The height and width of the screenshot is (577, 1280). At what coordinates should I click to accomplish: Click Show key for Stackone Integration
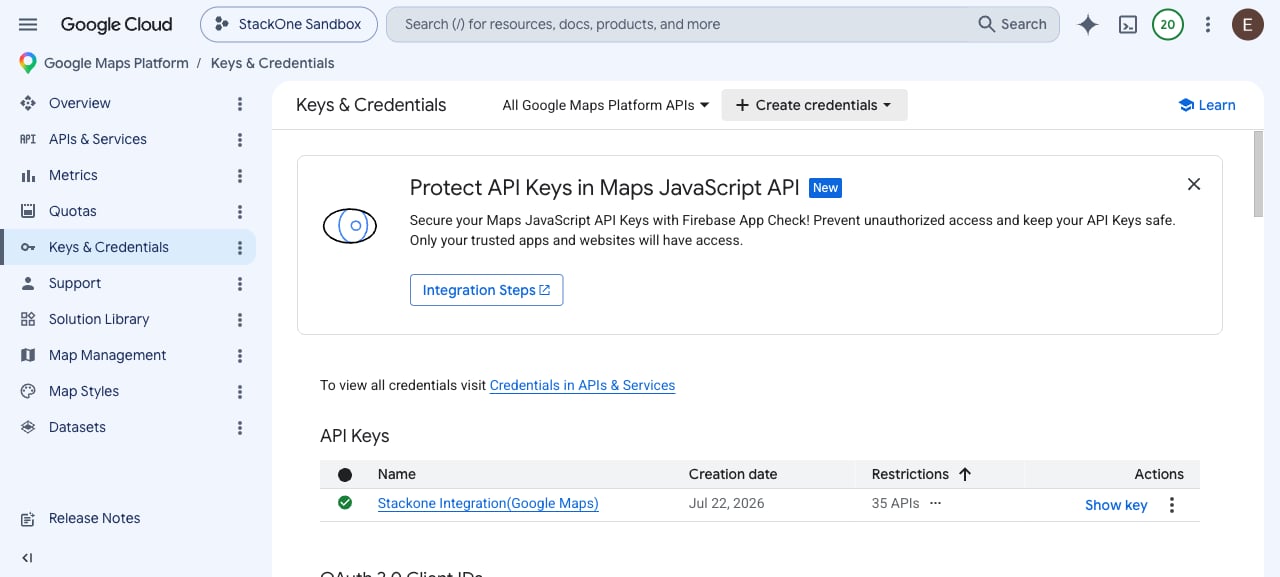(1116, 505)
